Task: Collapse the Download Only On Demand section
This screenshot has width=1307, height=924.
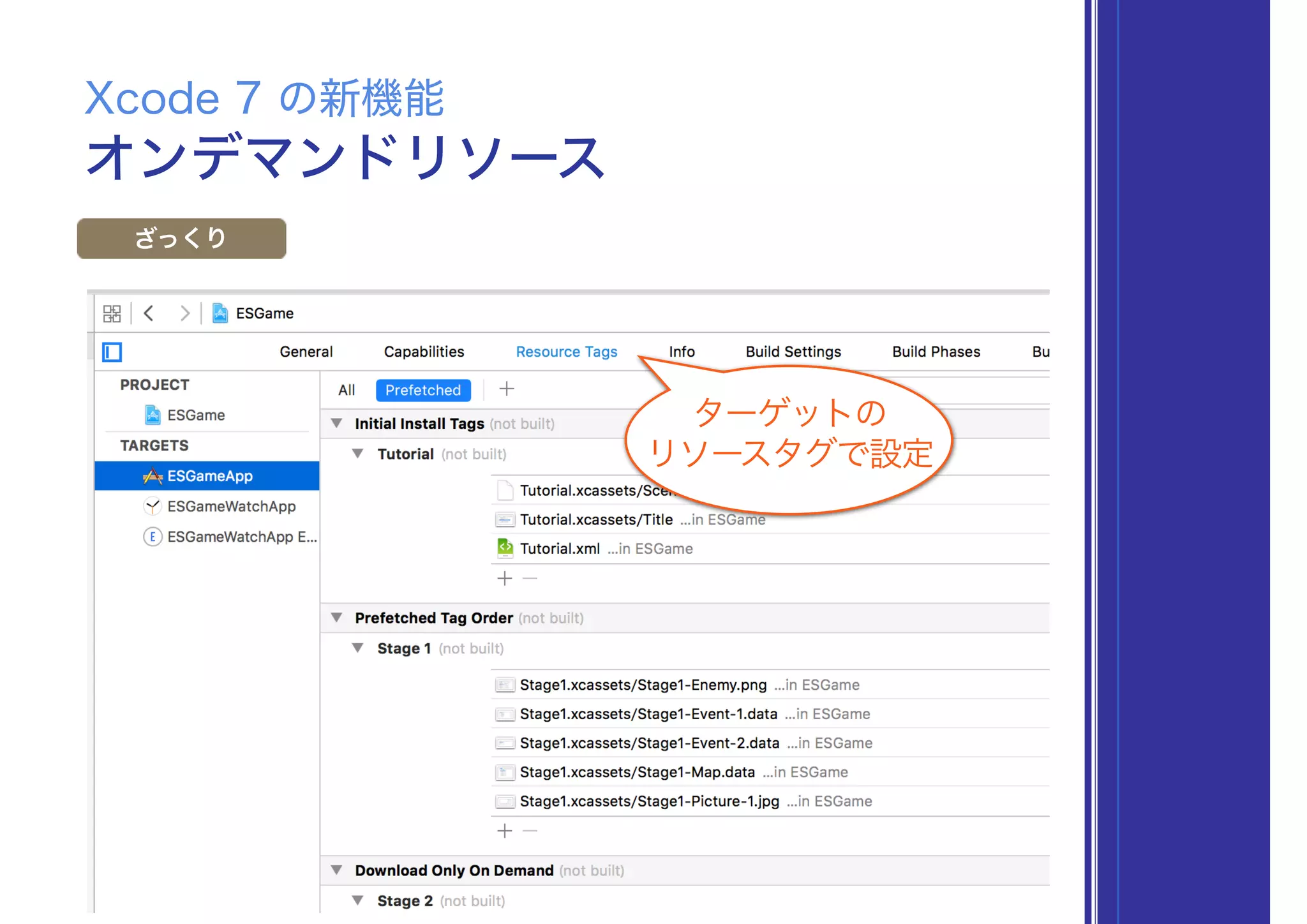Action: [337, 870]
